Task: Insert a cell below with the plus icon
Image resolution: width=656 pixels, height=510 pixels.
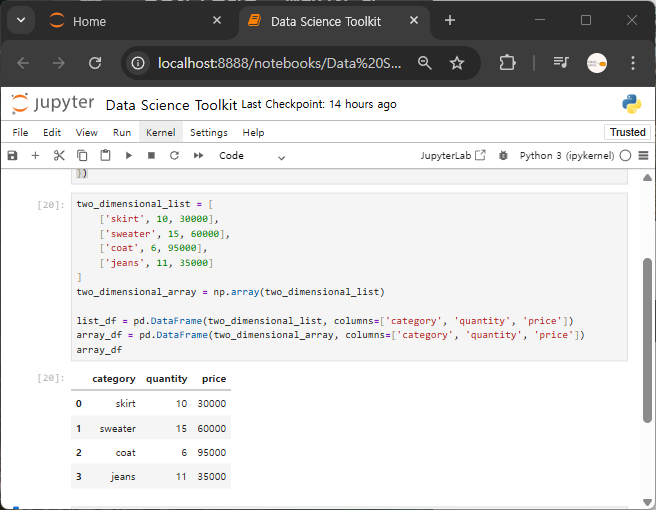Action: coord(36,156)
